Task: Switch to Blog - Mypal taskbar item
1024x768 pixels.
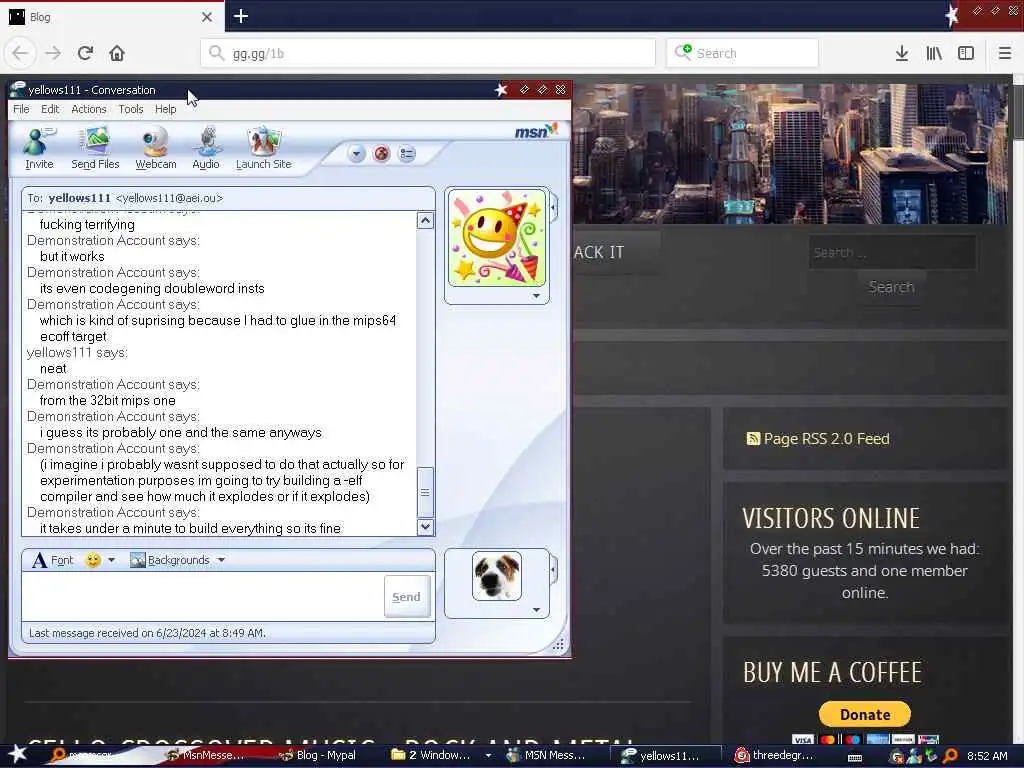Action: coord(317,756)
